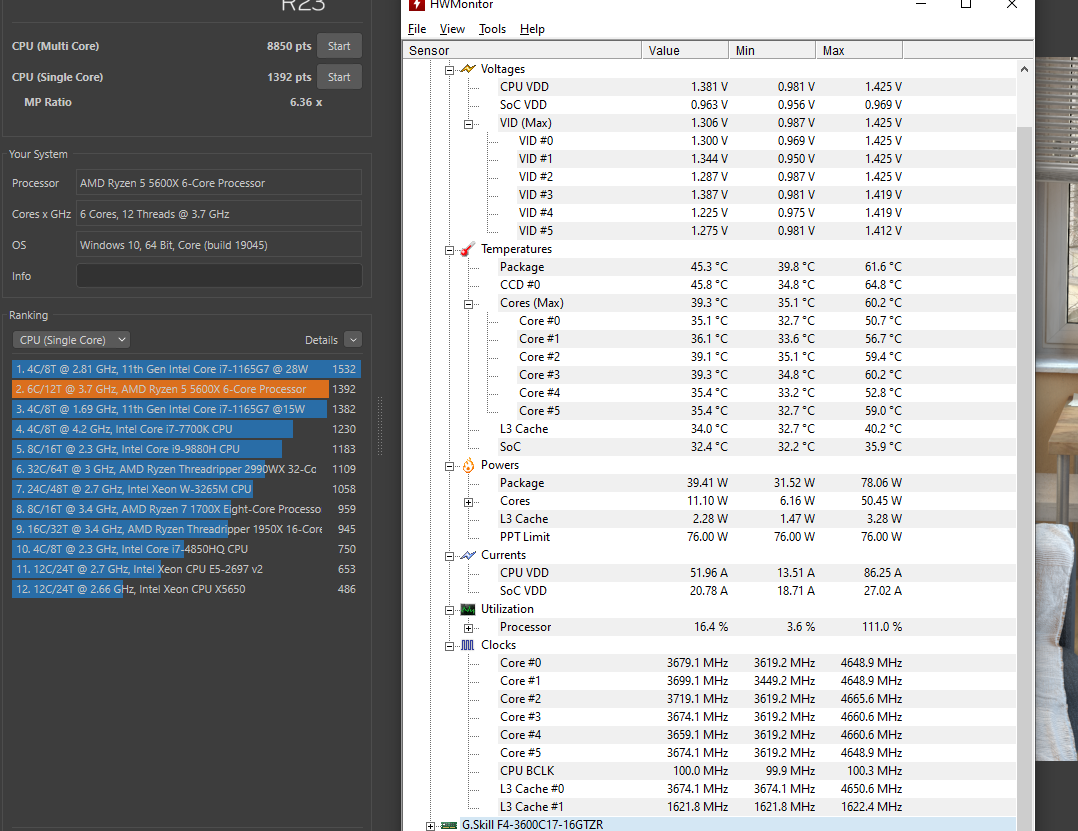Collapse the Cores (Max) temperature node

[468, 304]
